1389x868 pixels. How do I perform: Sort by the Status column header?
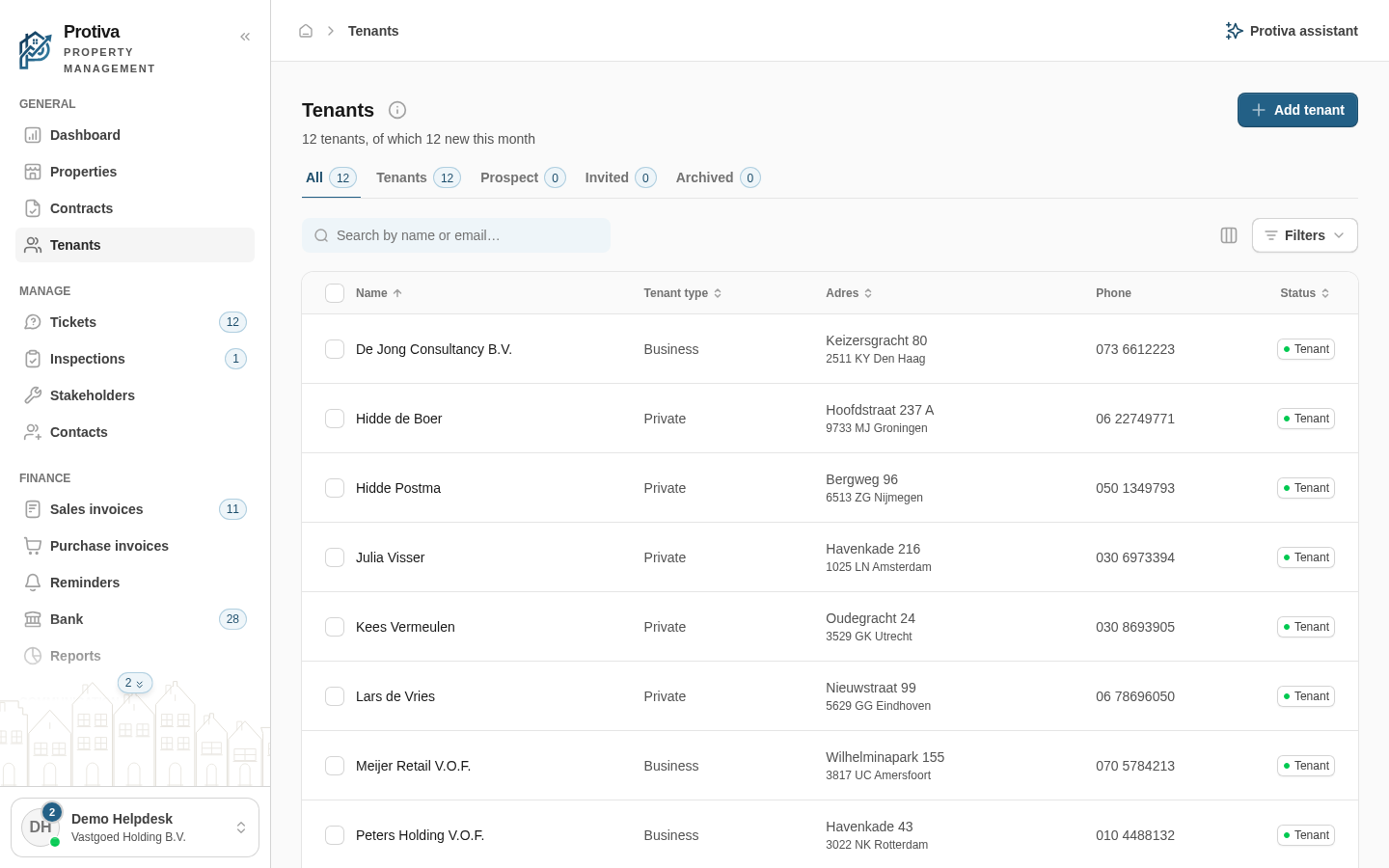(1305, 293)
